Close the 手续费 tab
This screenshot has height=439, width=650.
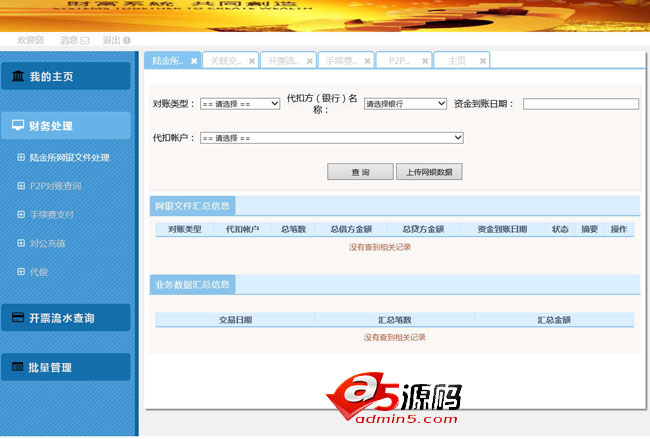tap(367, 61)
